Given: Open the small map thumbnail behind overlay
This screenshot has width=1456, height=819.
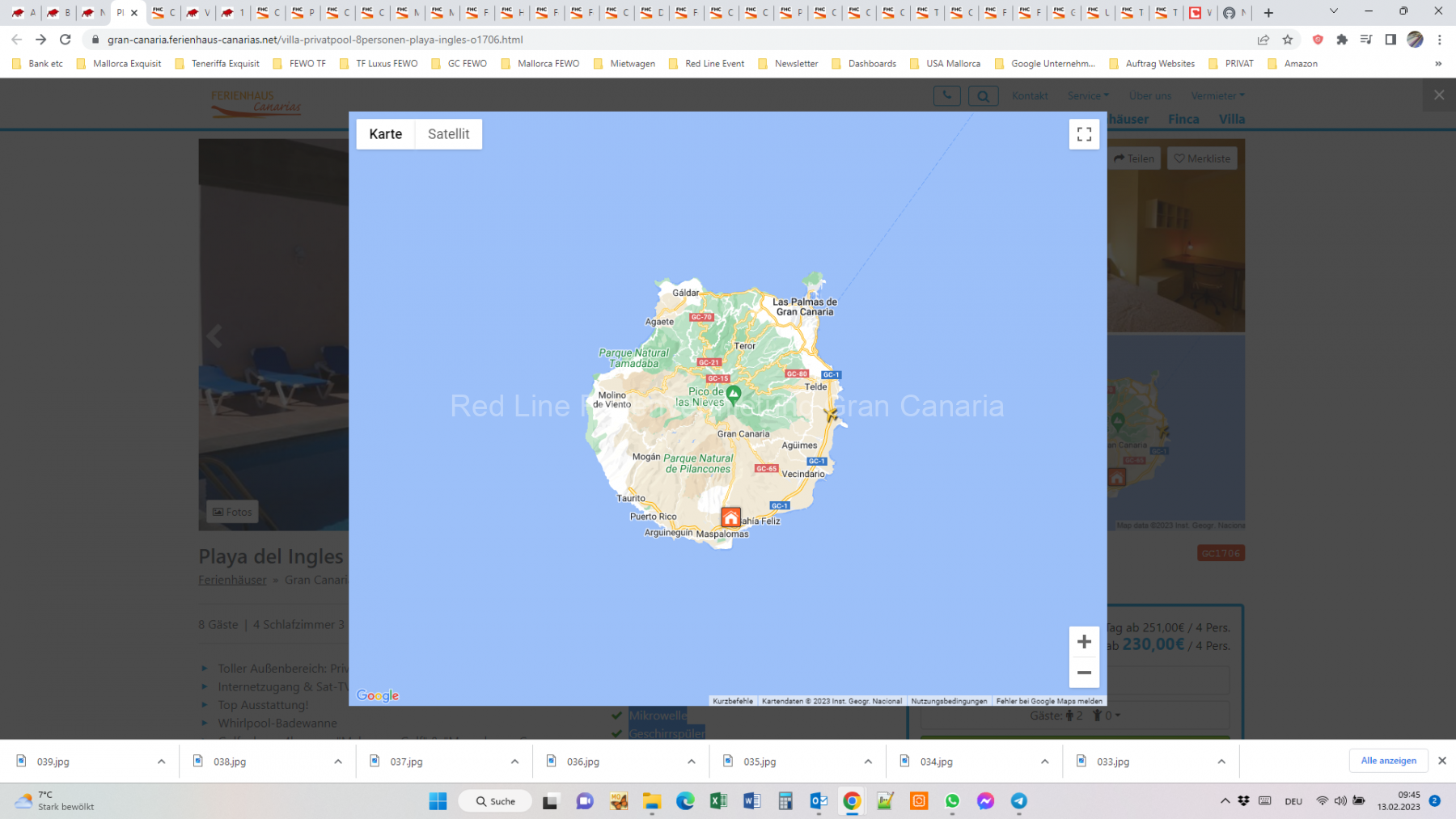Looking at the screenshot, I should click(x=1175, y=433).
